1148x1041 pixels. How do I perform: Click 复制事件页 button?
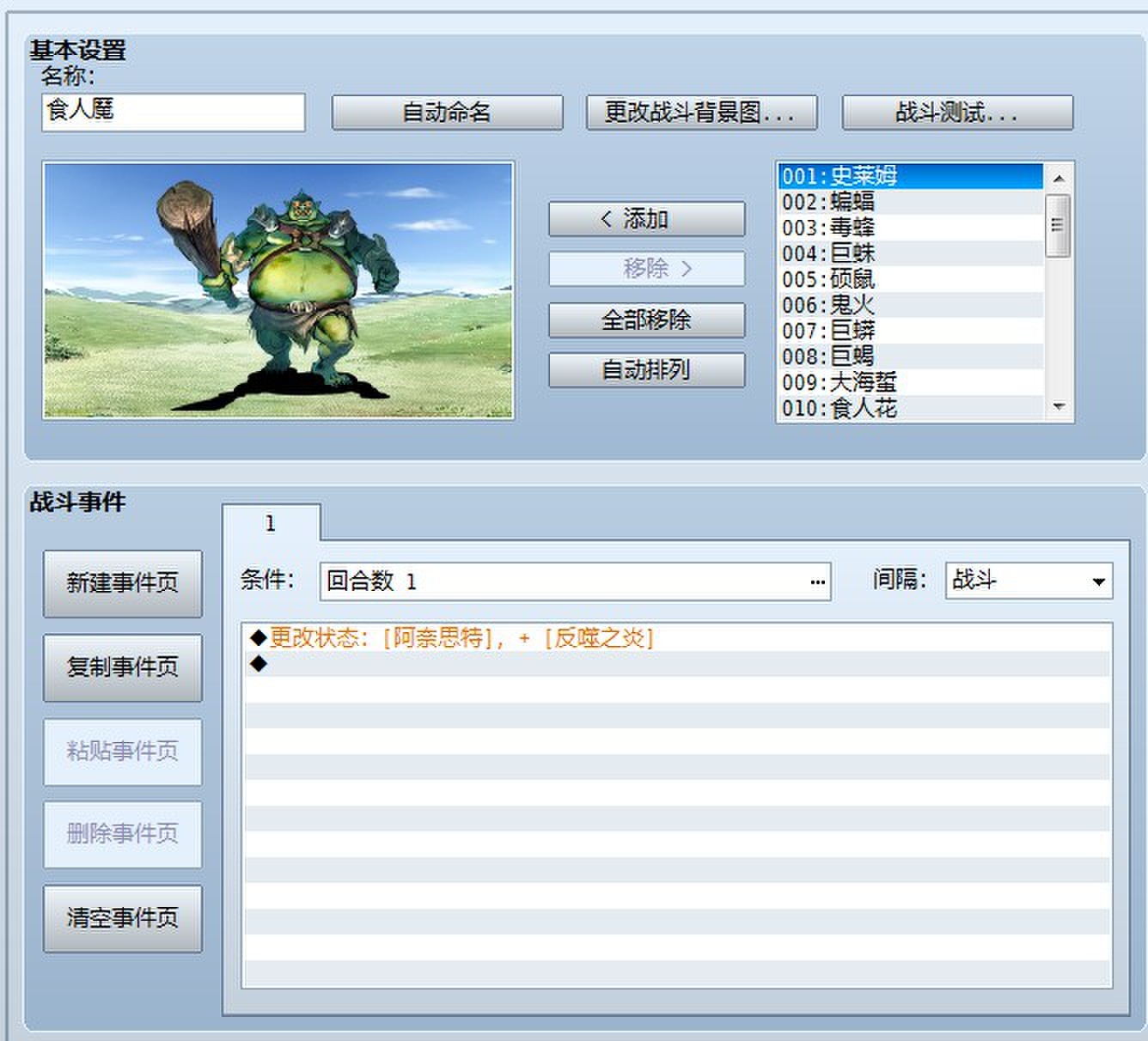tap(123, 667)
